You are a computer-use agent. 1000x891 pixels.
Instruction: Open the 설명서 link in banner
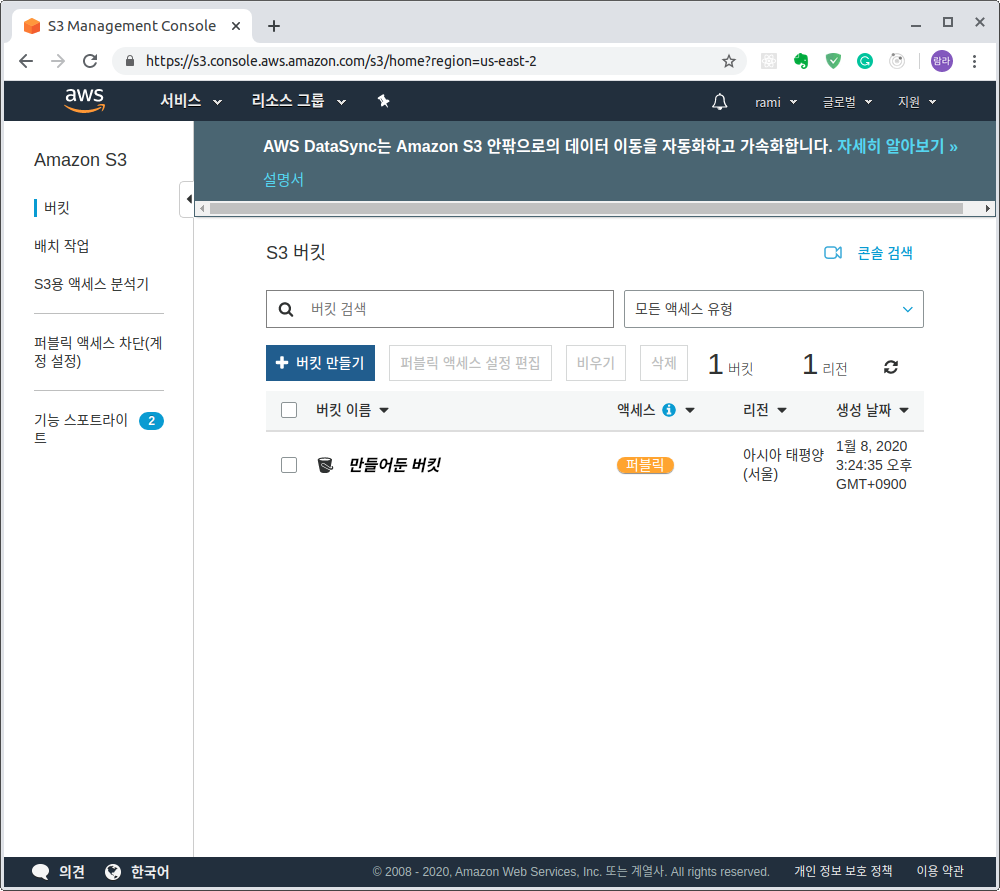point(284,180)
